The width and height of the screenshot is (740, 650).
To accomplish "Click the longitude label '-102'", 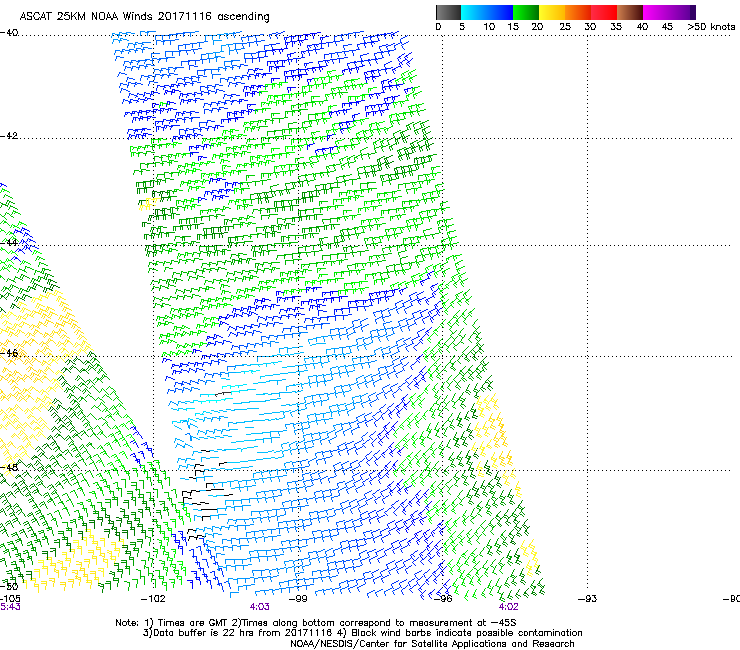I will 153,599.
